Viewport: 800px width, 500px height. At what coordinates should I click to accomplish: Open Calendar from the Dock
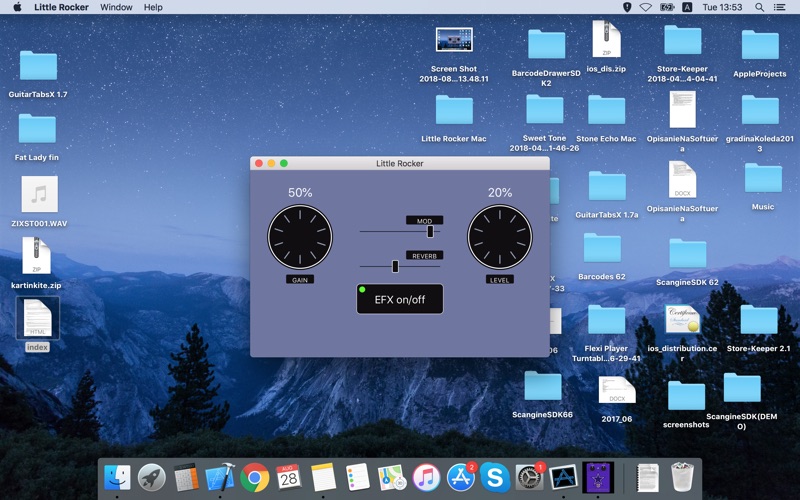(x=288, y=478)
